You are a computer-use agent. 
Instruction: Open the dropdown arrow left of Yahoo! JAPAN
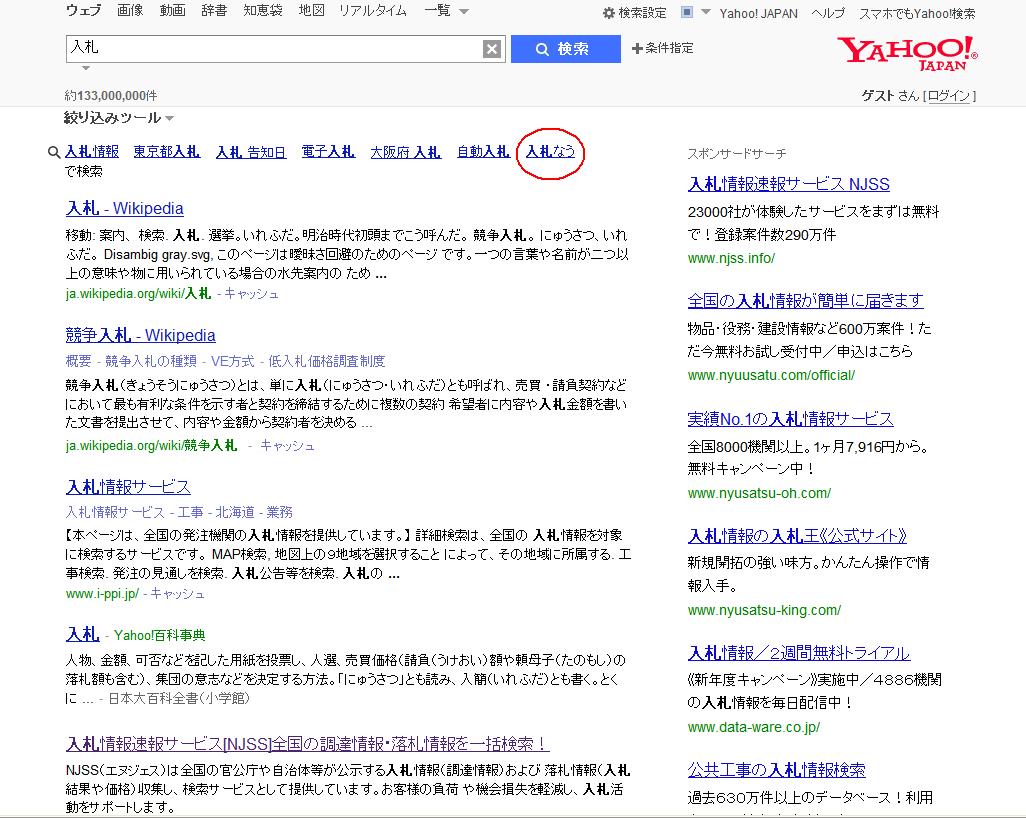(705, 12)
